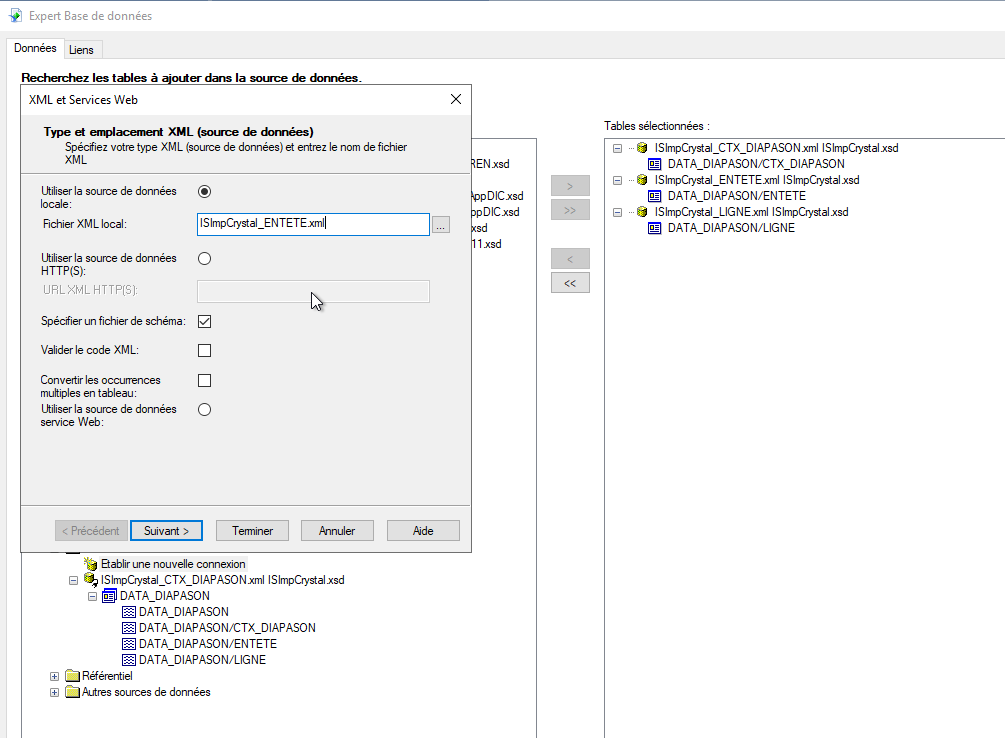Click the DATA_DIAPASON/LIGNE table icon in the left tree
The height and width of the screenshot is (738, 1005).
tap(128, 660)
